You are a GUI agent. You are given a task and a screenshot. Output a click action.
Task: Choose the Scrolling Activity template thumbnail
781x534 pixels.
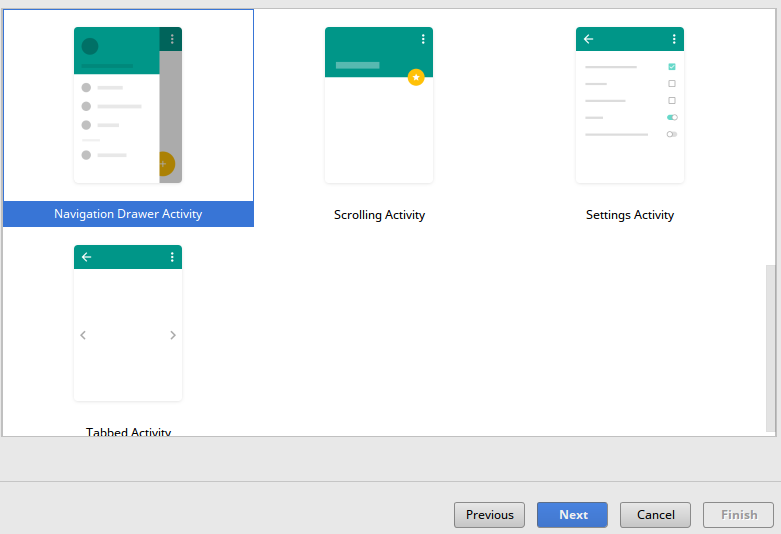click(x=379, y=105)
